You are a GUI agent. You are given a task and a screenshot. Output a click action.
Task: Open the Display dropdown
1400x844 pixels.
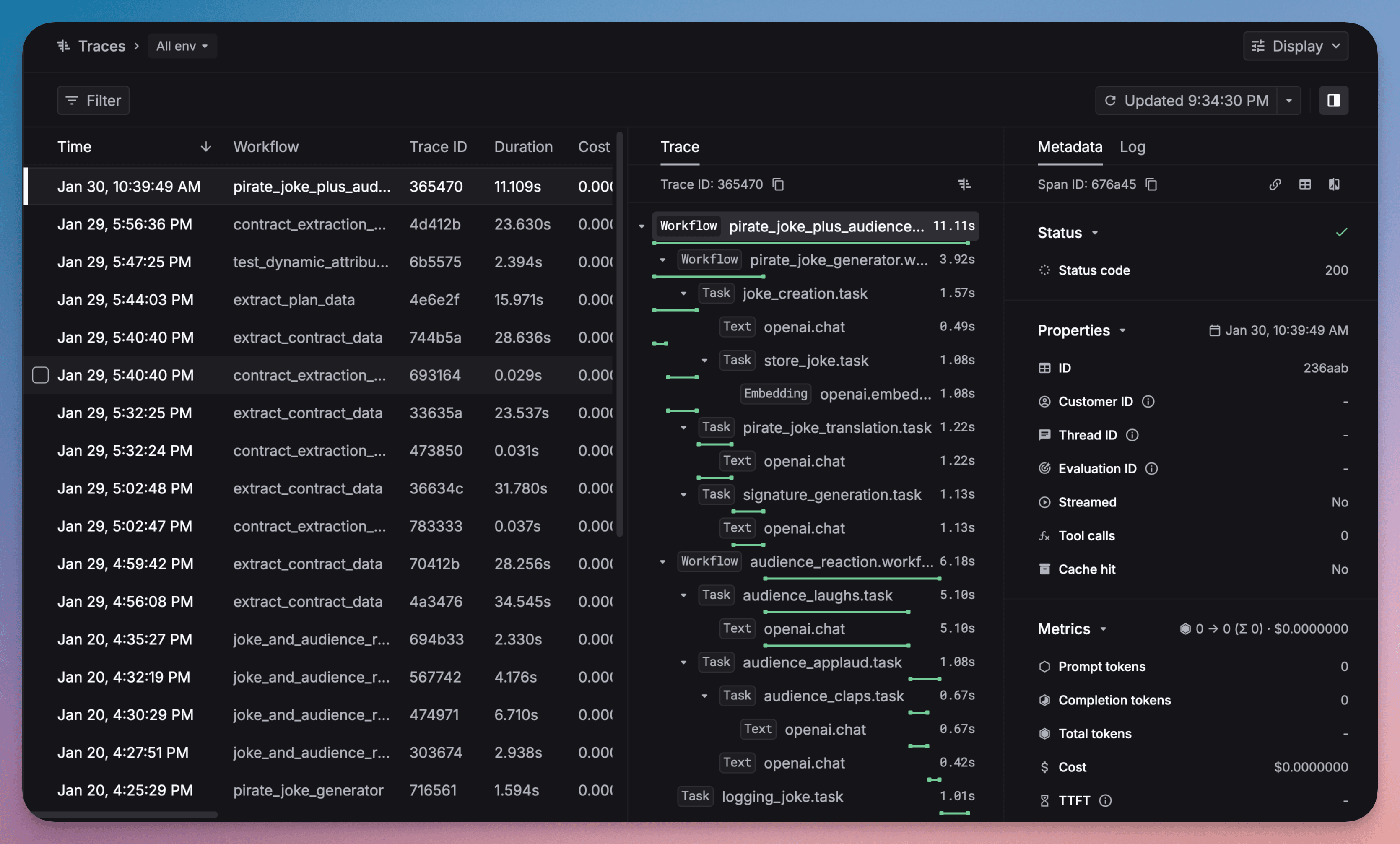(1296, 45)
